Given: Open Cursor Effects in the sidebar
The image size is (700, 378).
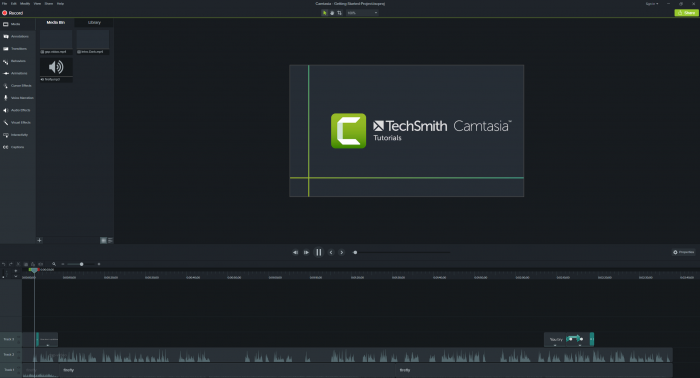Looking at the screenshot, I should pos(18,86).
